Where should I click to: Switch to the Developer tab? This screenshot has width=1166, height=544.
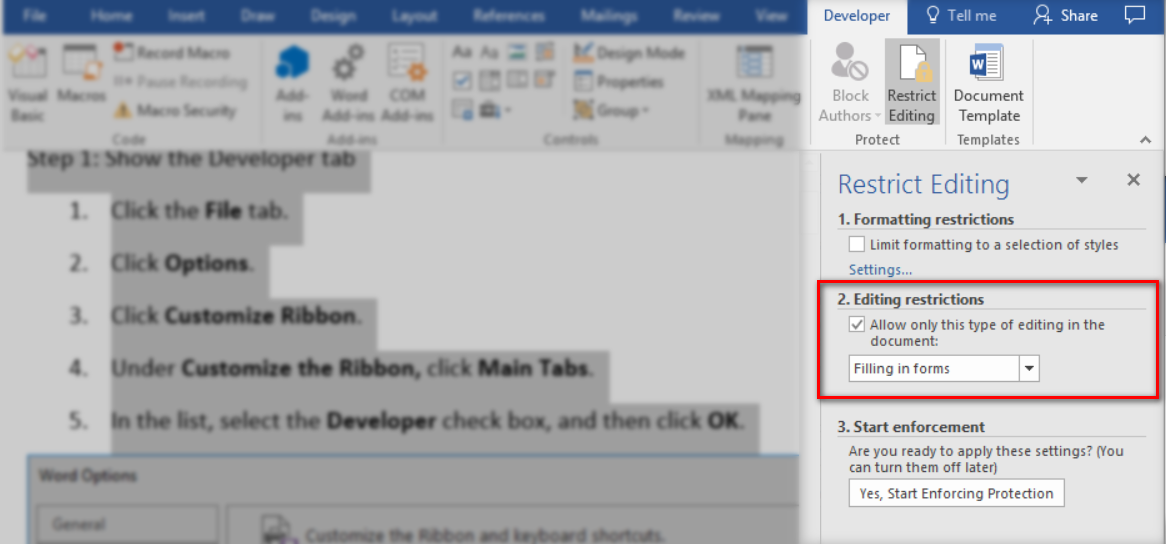[856, 15]
